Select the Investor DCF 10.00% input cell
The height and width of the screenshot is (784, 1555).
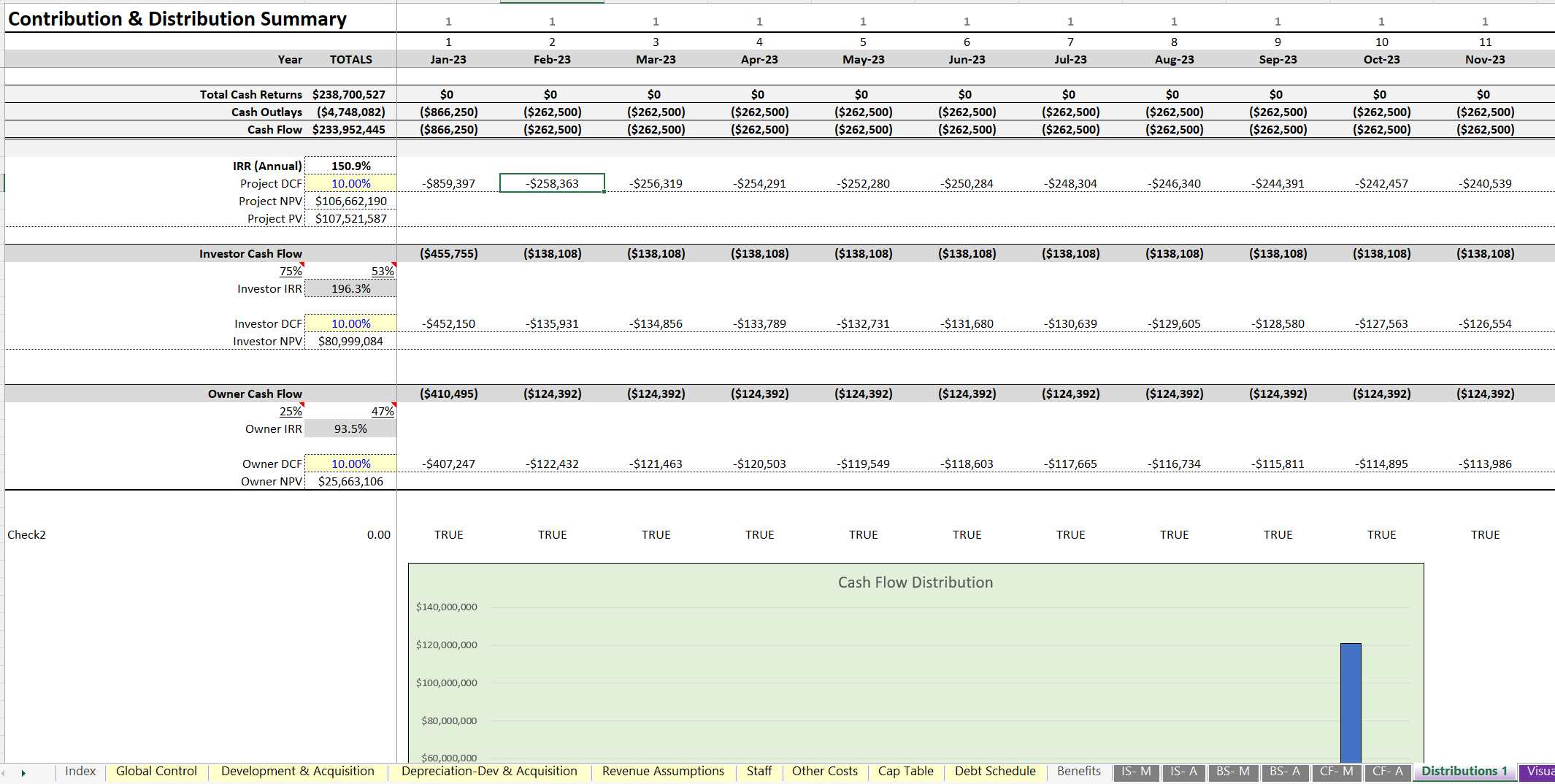350,323
